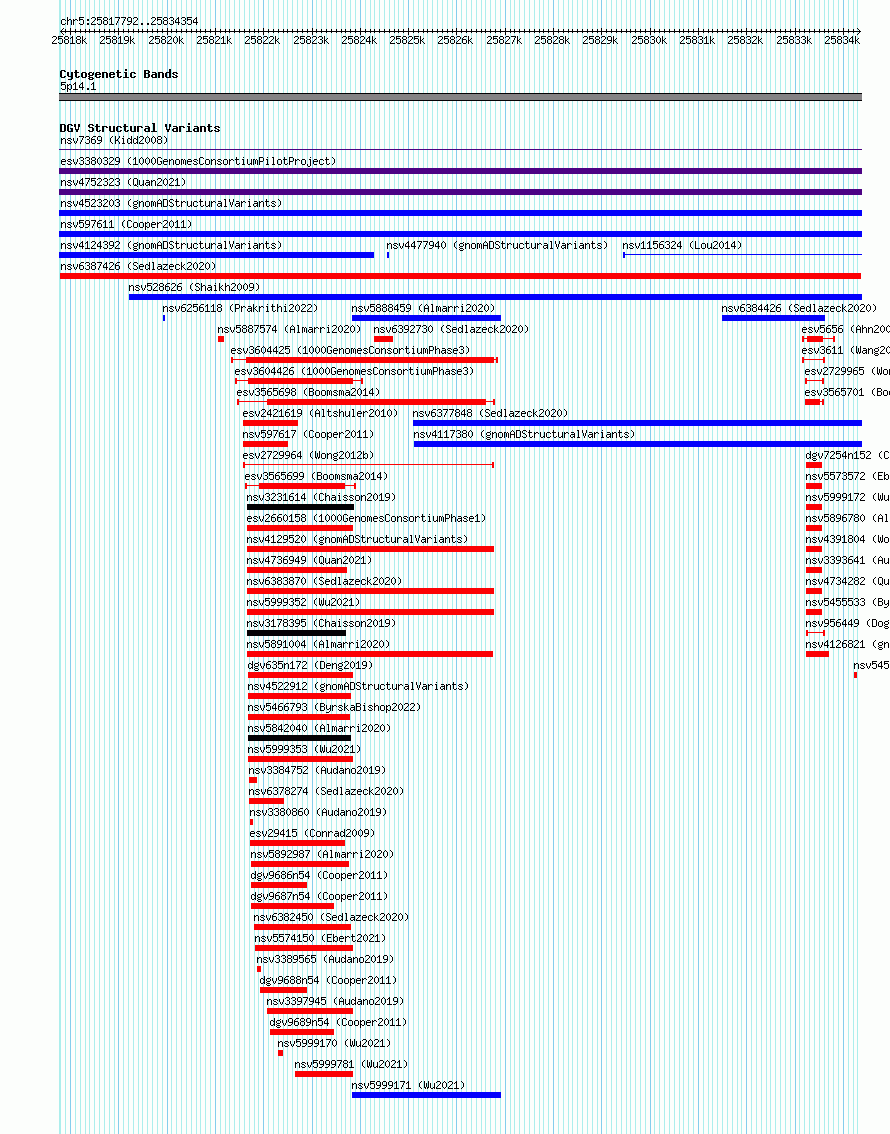890x1134 pixels.
Task: Click dgv9688n54 (Cooper2011) variant label
Action: (328, 979)
